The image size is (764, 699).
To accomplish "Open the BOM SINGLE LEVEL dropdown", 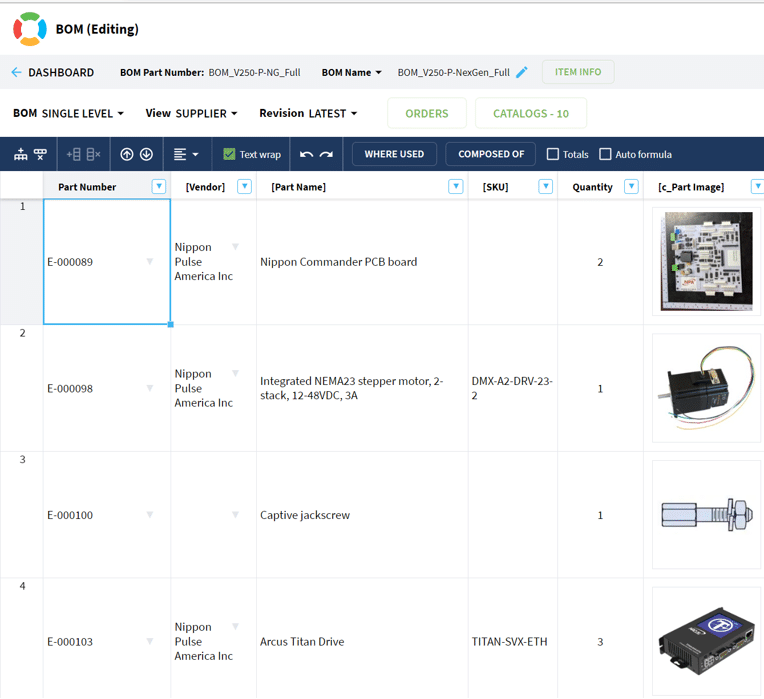I will pyautogui.click(x=68, y=113).
